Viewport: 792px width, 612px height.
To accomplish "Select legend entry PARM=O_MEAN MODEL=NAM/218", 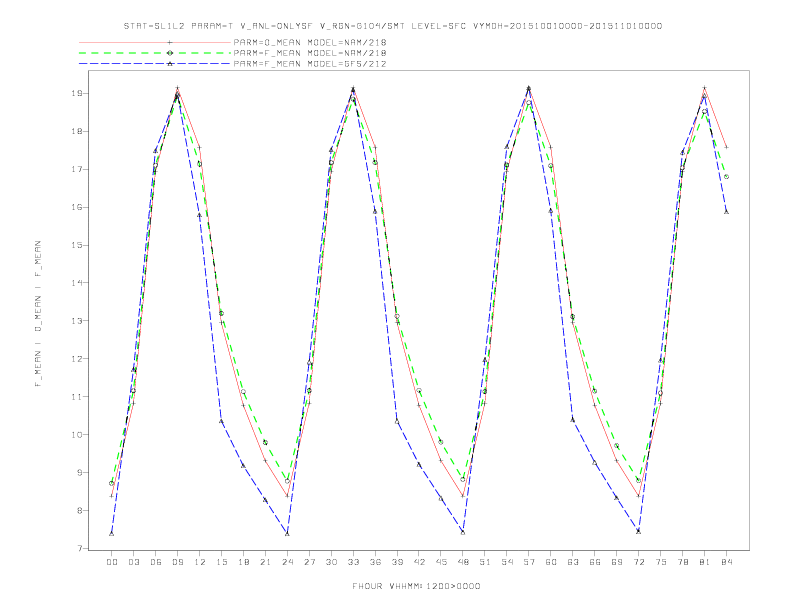I will point(310,42).
